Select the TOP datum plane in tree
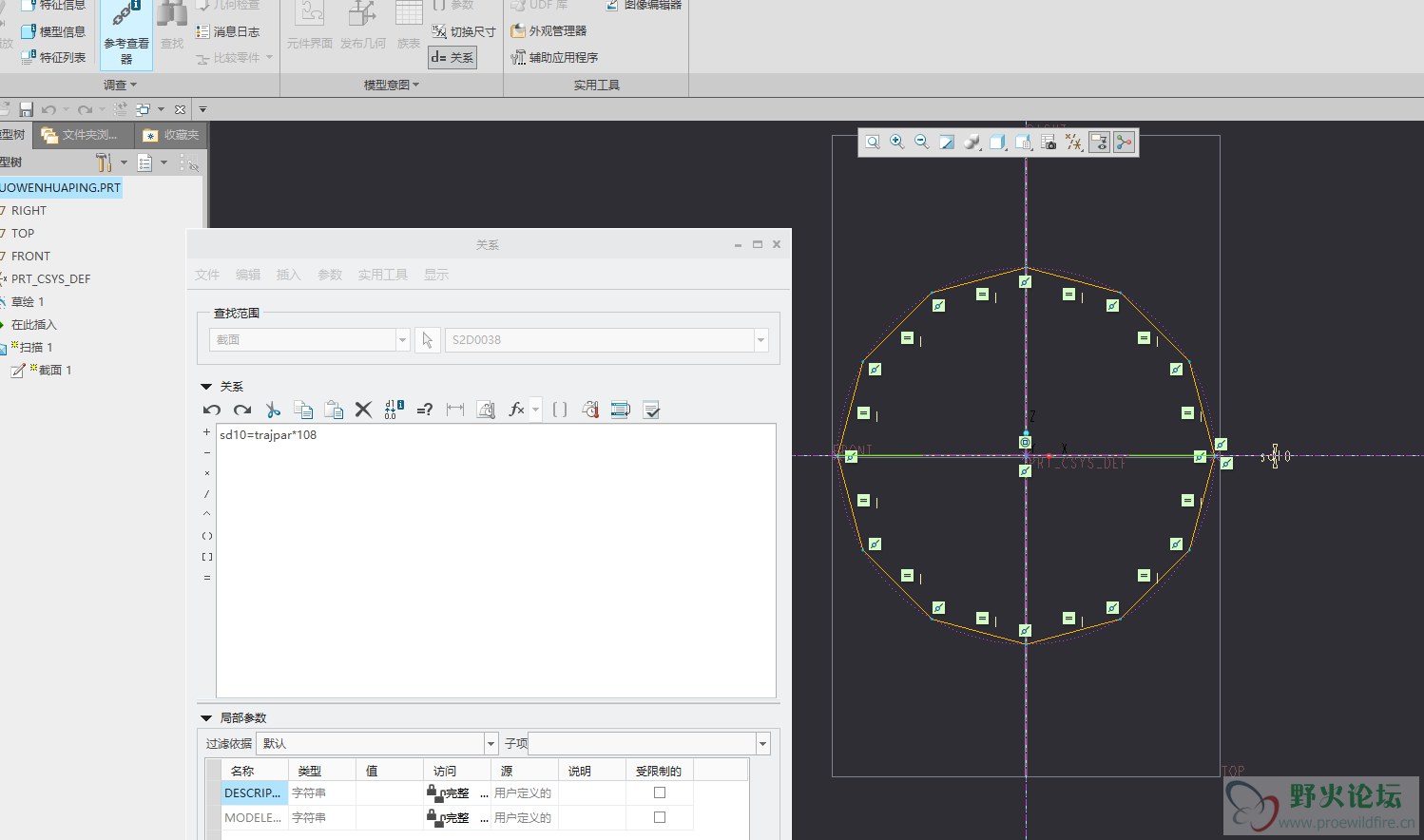 click(23, 233)
